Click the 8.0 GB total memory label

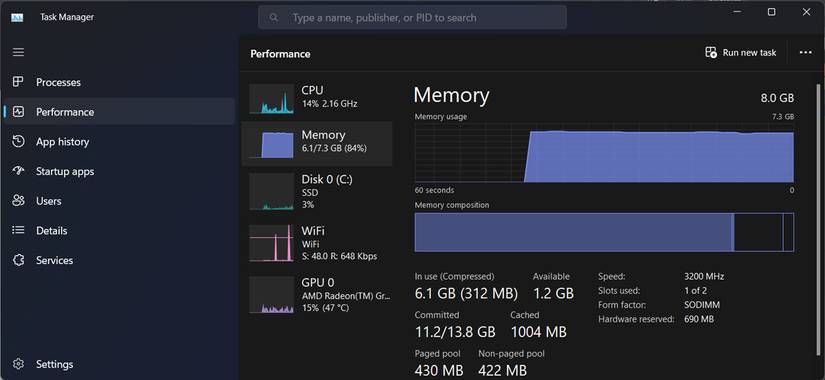pyautogui.click(x=777, y=98)
